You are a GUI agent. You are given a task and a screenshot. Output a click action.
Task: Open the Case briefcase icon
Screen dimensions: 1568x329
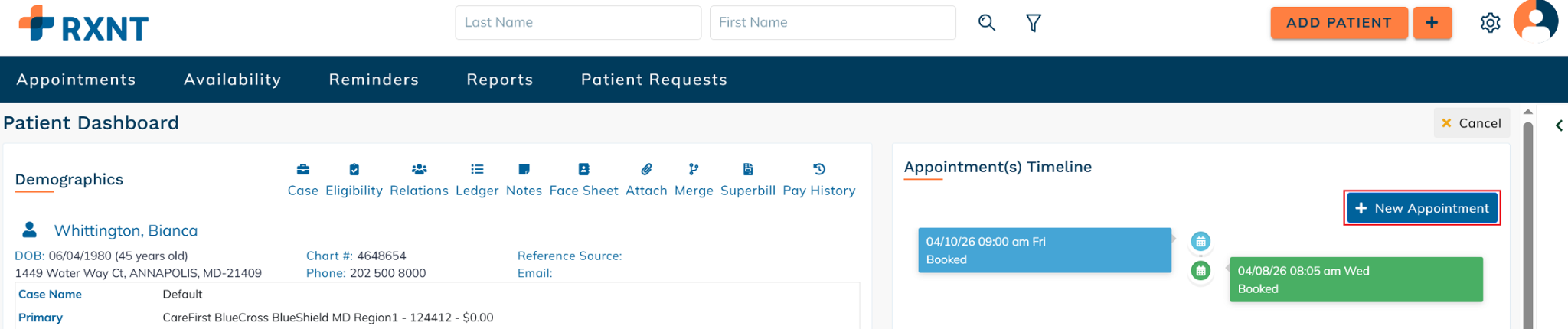click(303, 170)
